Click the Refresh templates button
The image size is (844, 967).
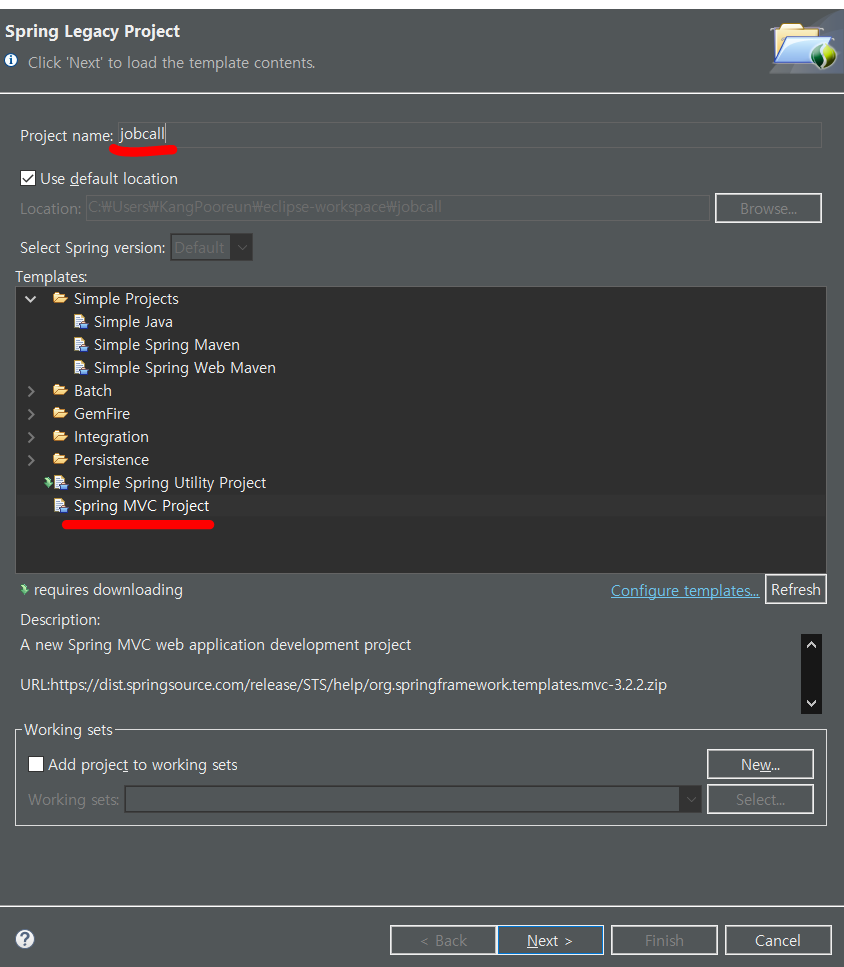[795, 590]
